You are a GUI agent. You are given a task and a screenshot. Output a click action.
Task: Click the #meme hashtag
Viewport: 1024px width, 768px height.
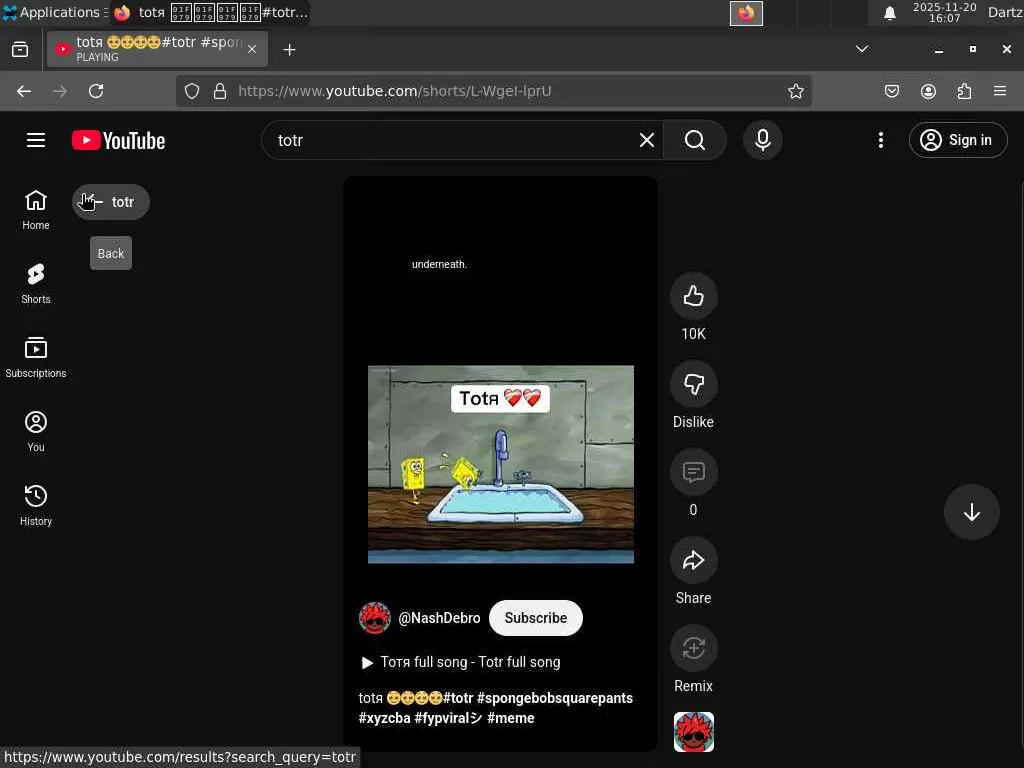point(511,718)
